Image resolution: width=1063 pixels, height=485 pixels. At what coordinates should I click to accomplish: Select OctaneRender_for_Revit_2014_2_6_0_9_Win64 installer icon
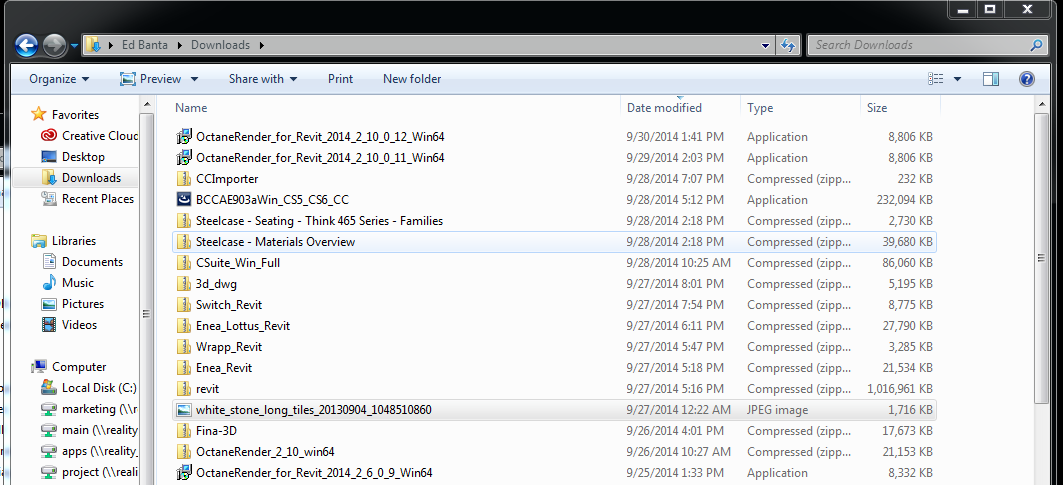tap(184, 473)
